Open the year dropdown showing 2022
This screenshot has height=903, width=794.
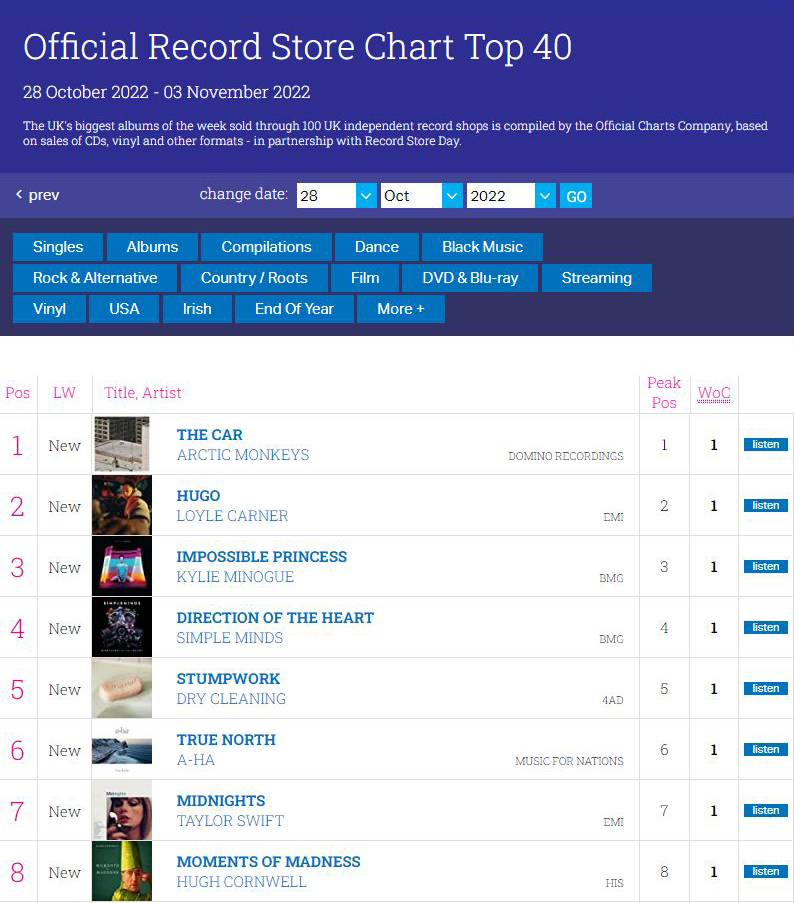pyautogui.click(x=511, y=196)
